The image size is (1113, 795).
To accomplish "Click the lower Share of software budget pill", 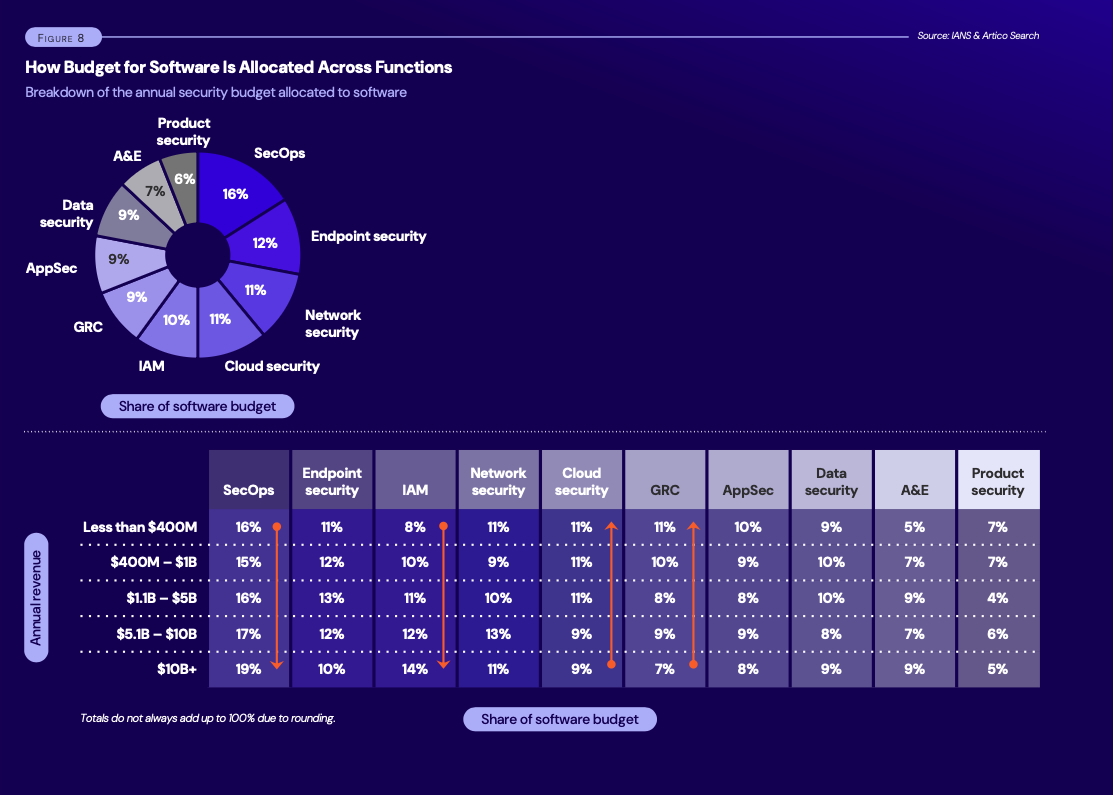I will 559,719.
